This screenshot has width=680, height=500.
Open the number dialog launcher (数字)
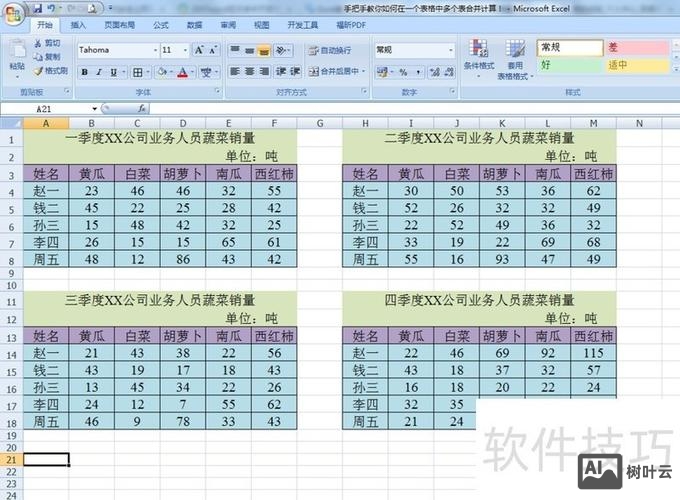[452, 91]
